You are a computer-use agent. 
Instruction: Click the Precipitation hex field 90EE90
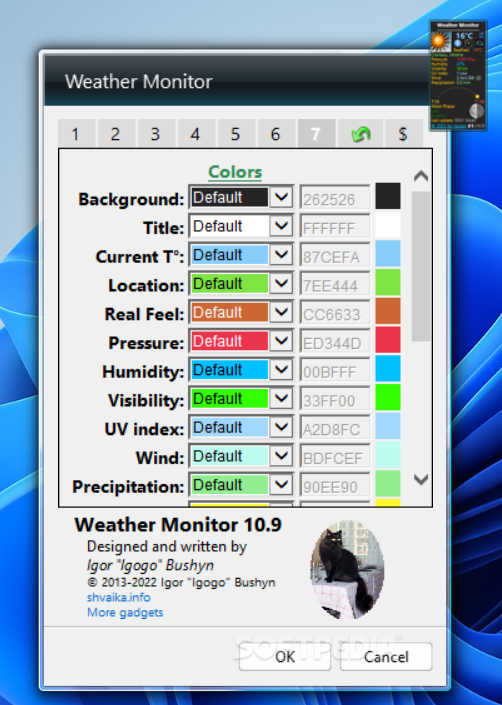pos(335,486)
